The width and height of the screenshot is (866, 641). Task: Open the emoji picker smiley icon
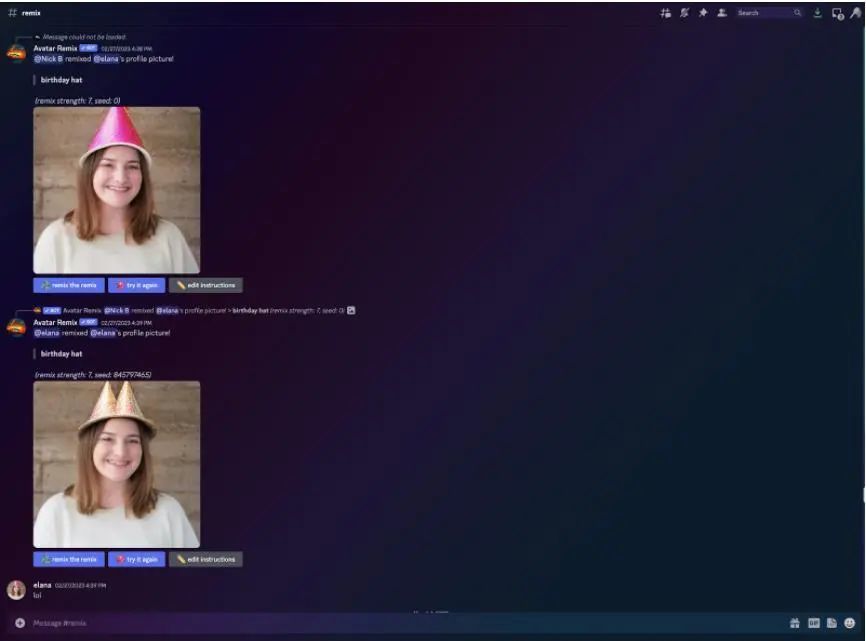[x=849, y=623]
